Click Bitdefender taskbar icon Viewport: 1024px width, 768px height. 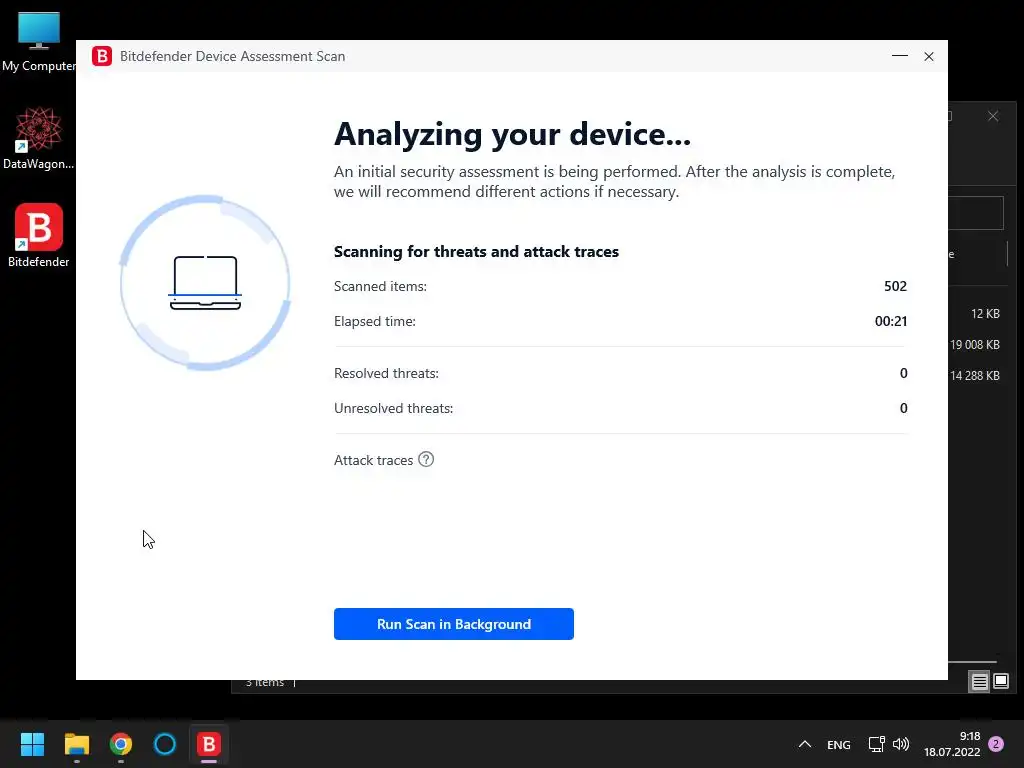[x=209, y=744]
